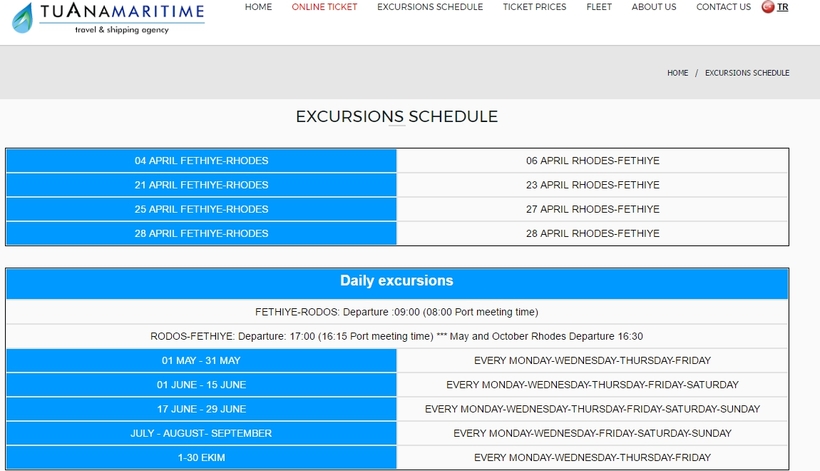Click the Turkish flag language icon
Viewport: 820px width, 471px height.
point(767,7)
